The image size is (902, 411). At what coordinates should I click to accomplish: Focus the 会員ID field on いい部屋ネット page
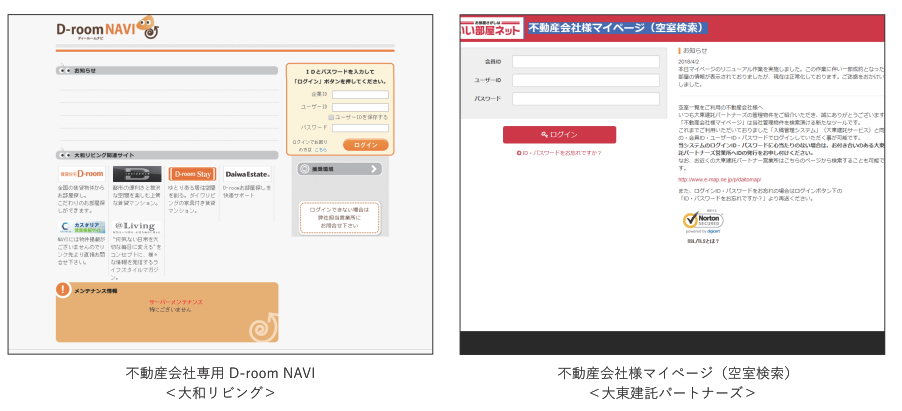coord(586,62)
